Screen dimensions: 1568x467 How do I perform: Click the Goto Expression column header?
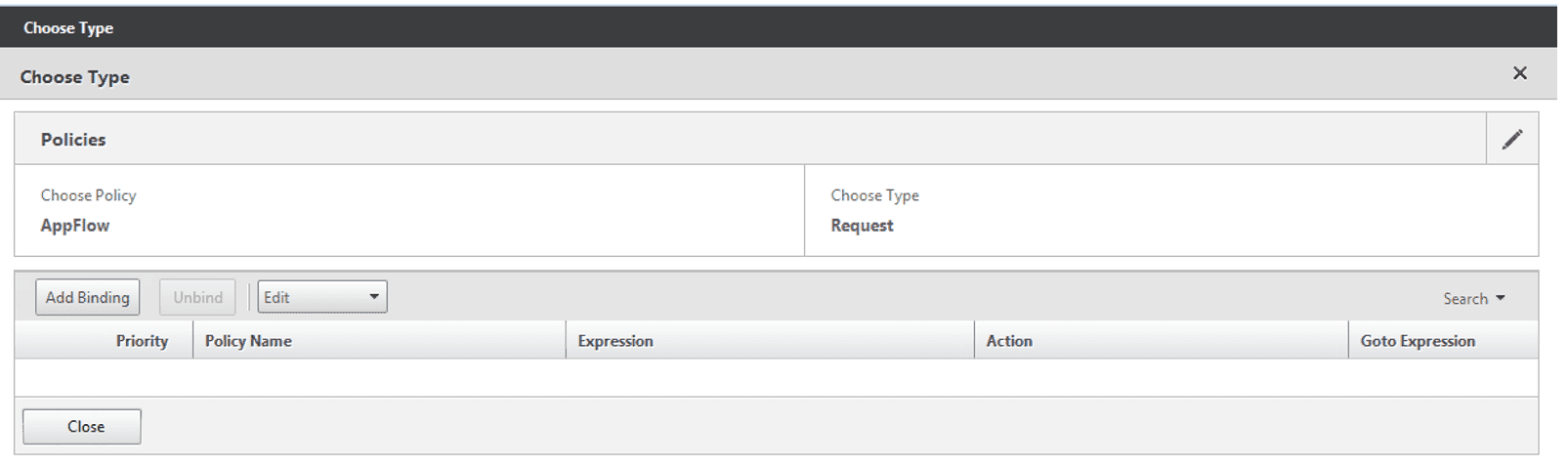coord(1418,341)
